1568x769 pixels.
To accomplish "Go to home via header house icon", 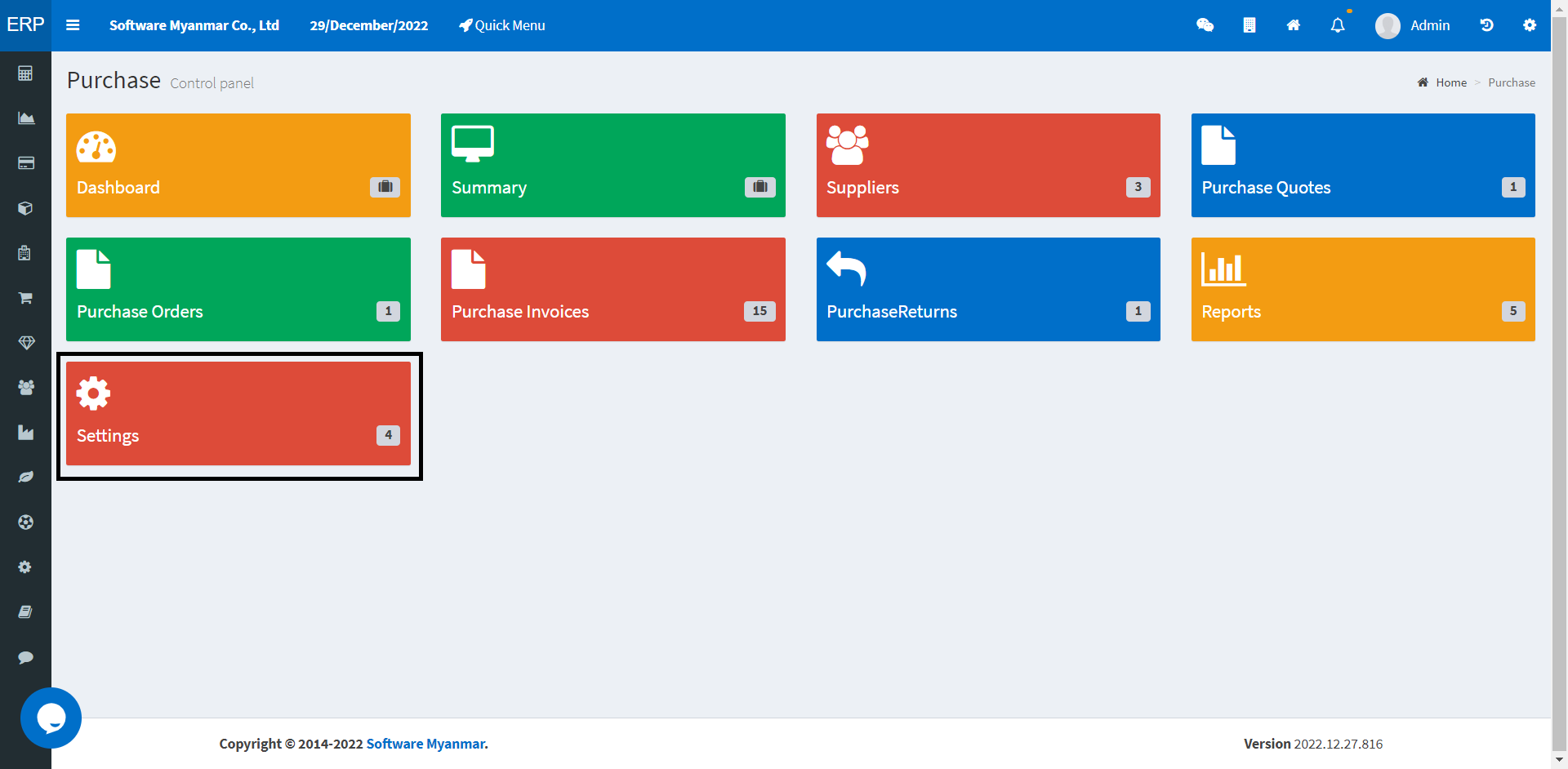I will click(x=1293, y=25).
